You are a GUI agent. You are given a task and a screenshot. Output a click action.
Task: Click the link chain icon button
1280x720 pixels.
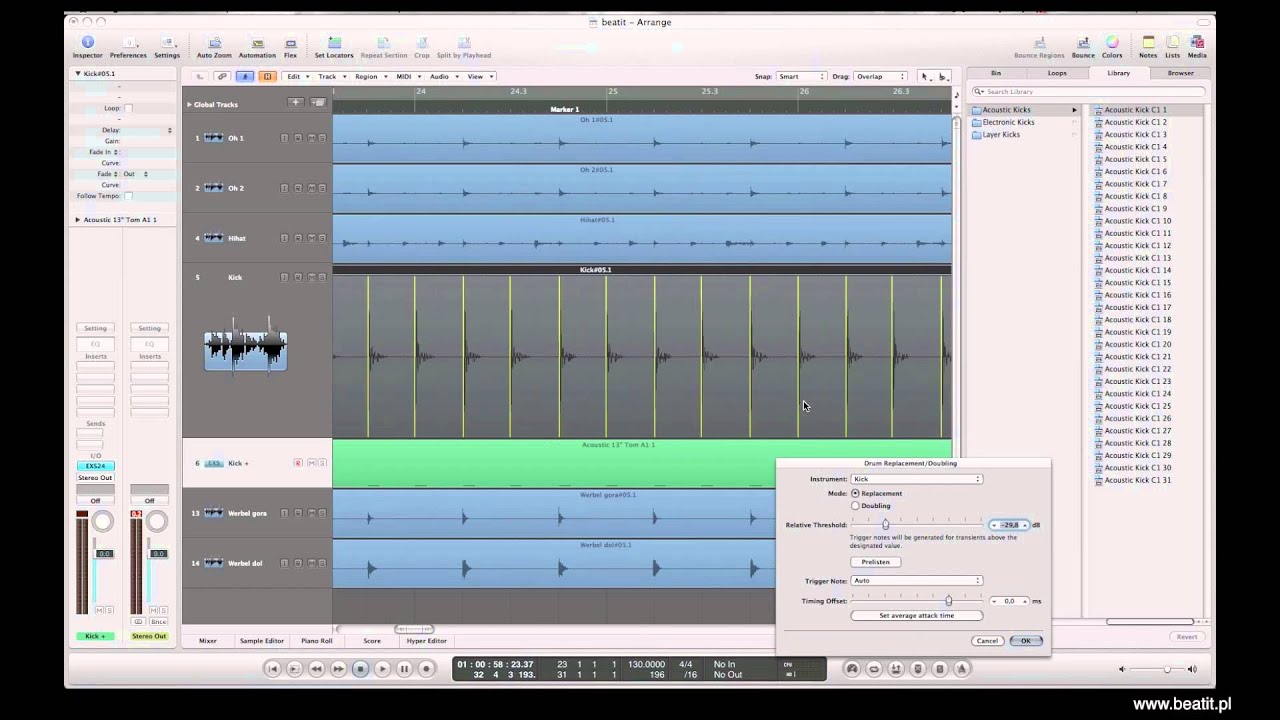(222, 76)
